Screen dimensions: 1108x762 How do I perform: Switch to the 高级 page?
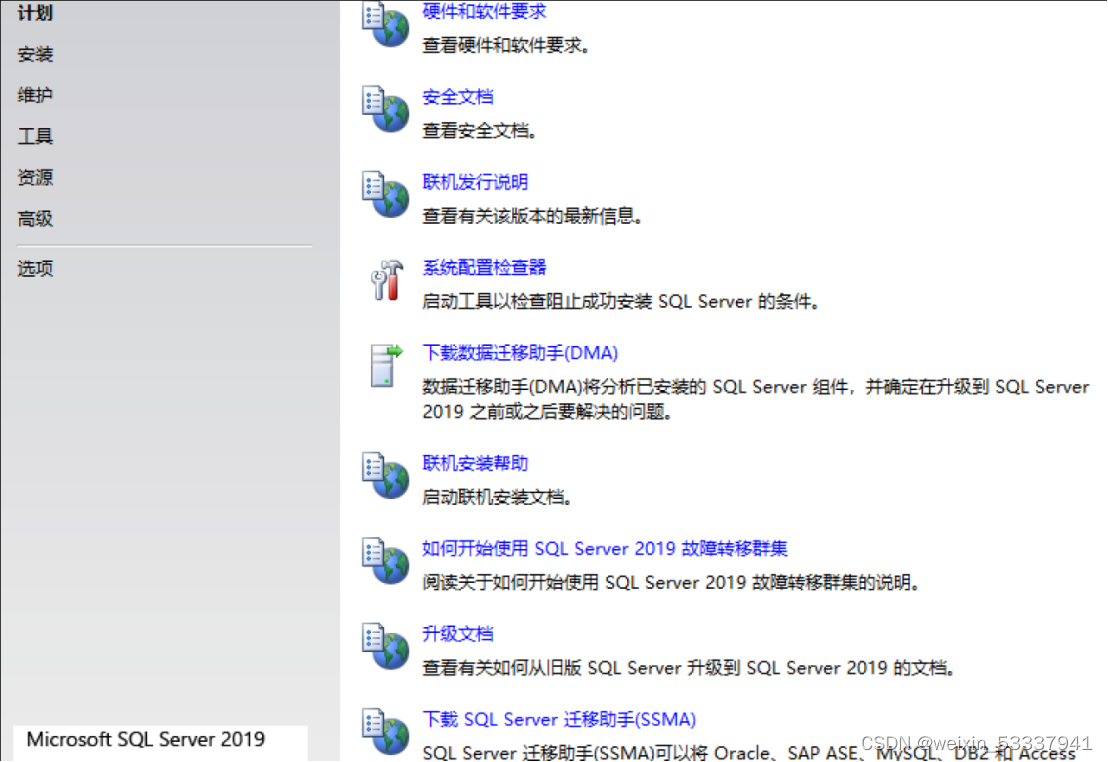(x=35, y=219)
